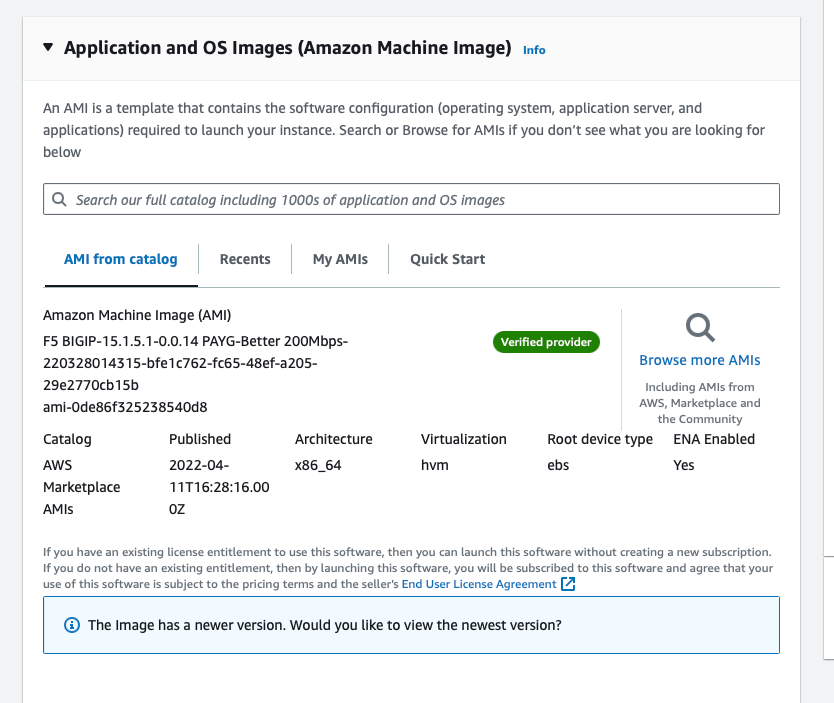This screenshot has width=834, height=703.
Task: Go to the Quick Start tab
Action: click(447, 259)
